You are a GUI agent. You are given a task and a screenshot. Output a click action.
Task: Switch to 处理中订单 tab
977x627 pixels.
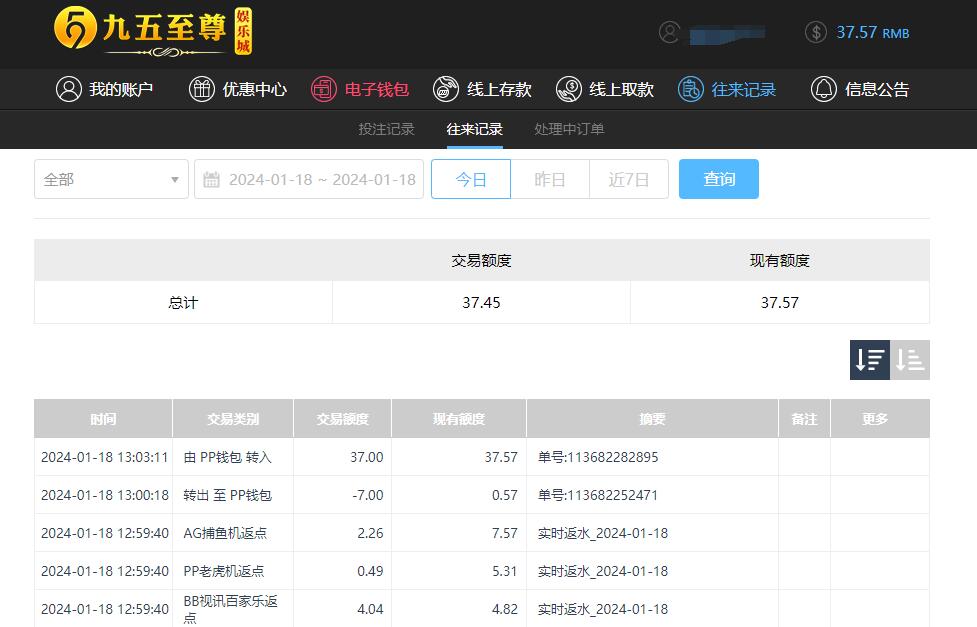[569, 129]
